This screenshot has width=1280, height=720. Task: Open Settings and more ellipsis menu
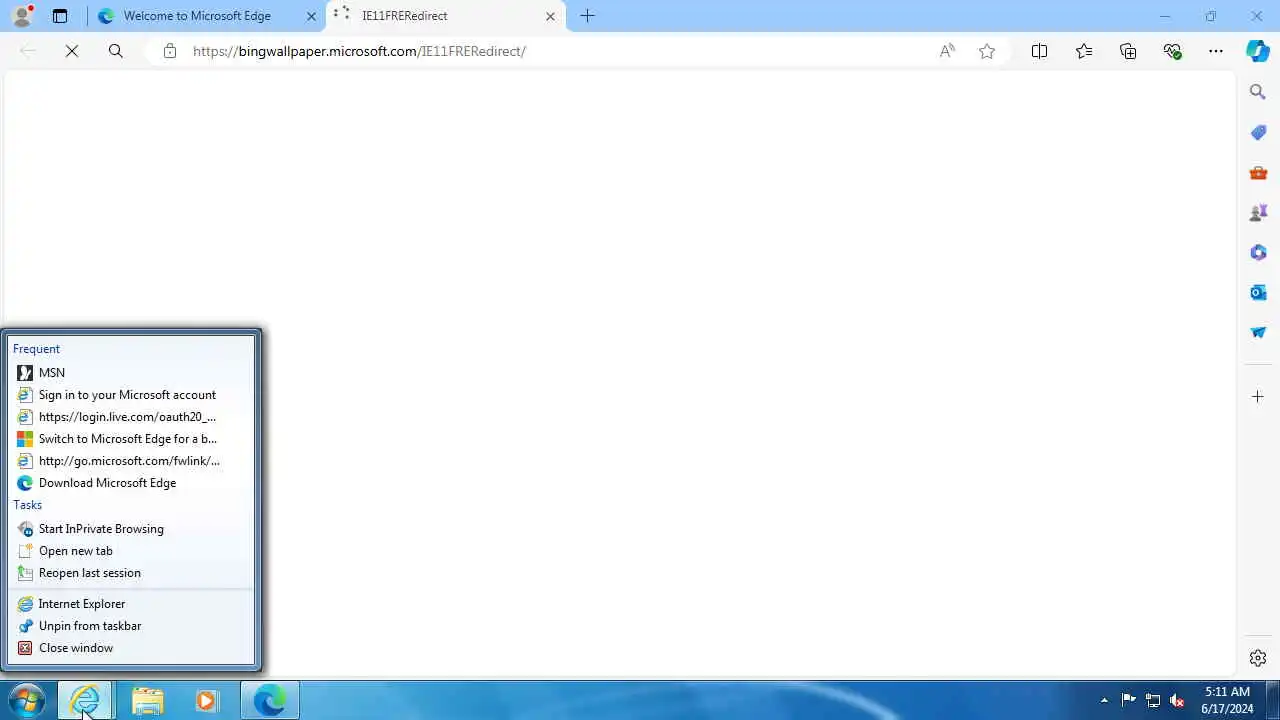tap(1216, 51)
